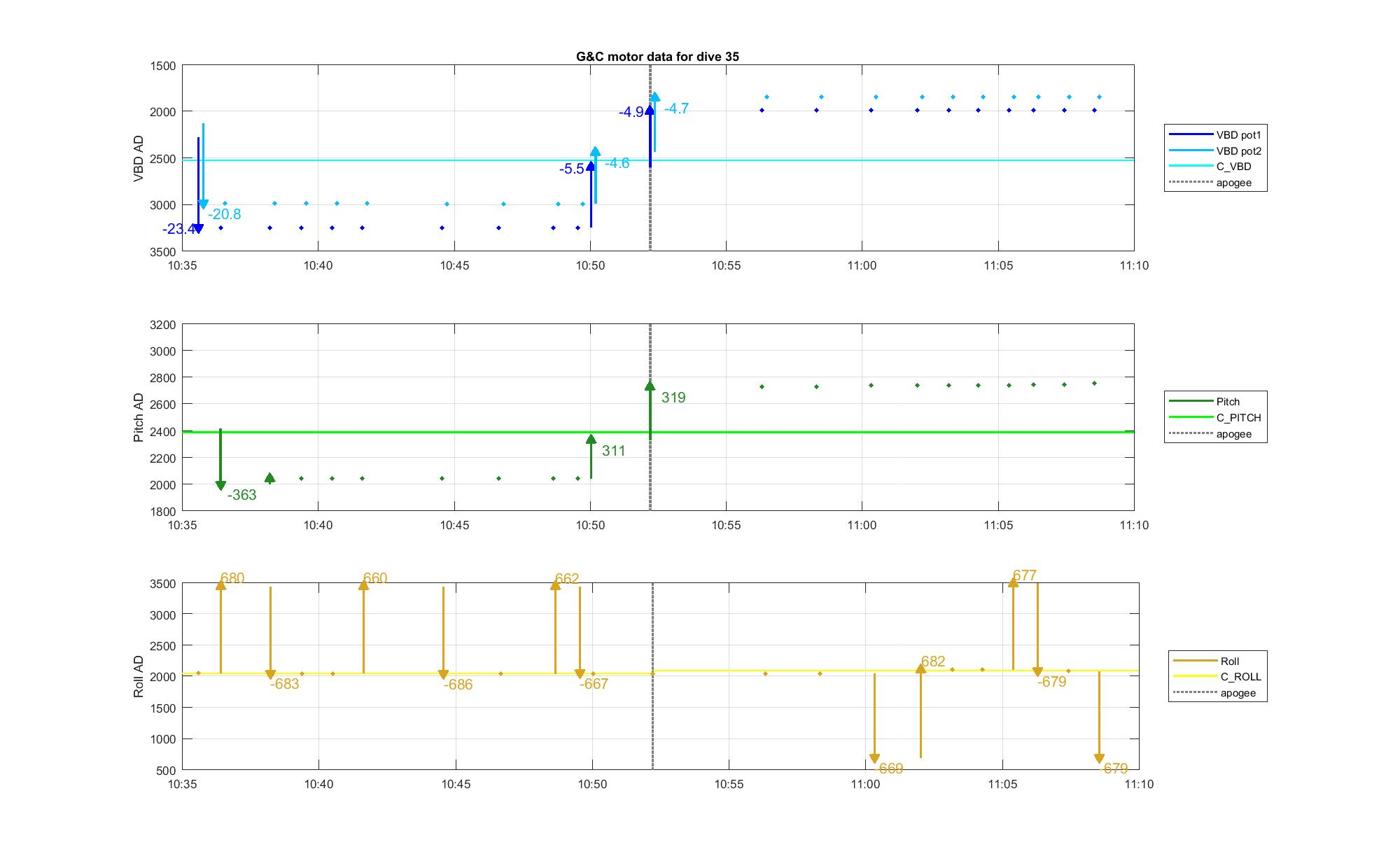Click the '-5.5' VBD data label
1400x866 pixels.
tap(572, 170)
